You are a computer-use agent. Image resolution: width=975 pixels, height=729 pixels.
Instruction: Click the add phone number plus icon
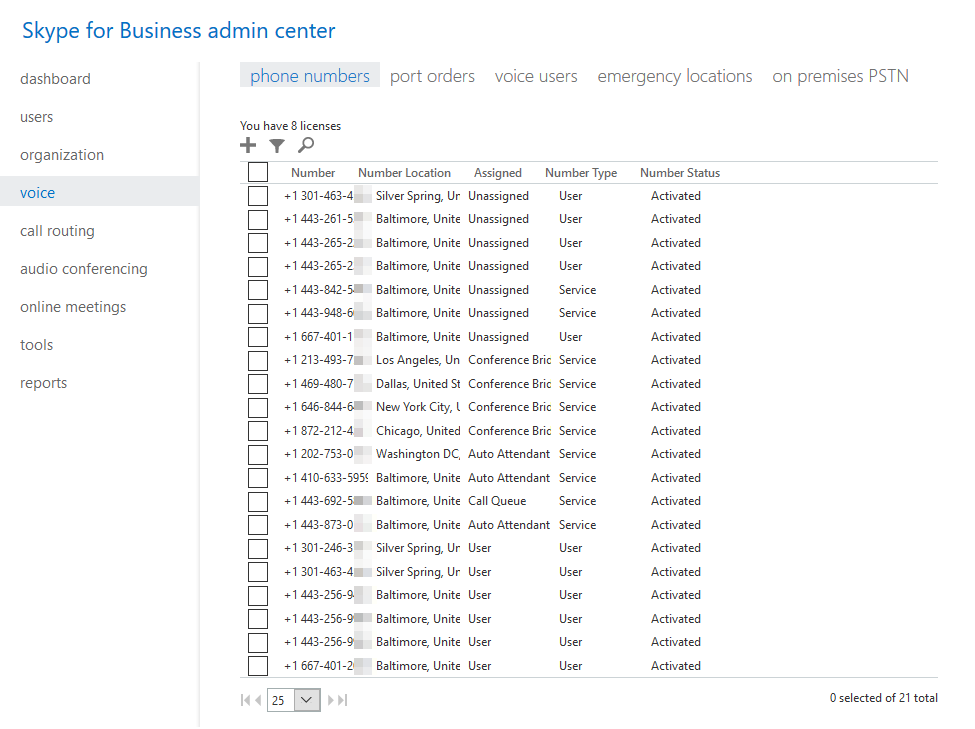pos(247,145)
